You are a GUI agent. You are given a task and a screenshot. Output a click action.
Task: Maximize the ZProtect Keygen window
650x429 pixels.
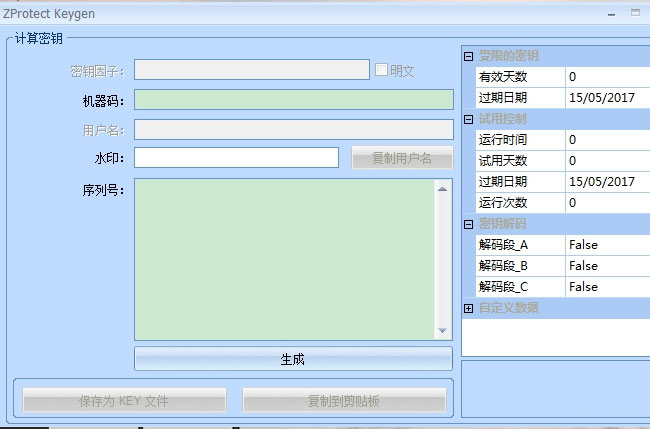[x=635, y=12]
